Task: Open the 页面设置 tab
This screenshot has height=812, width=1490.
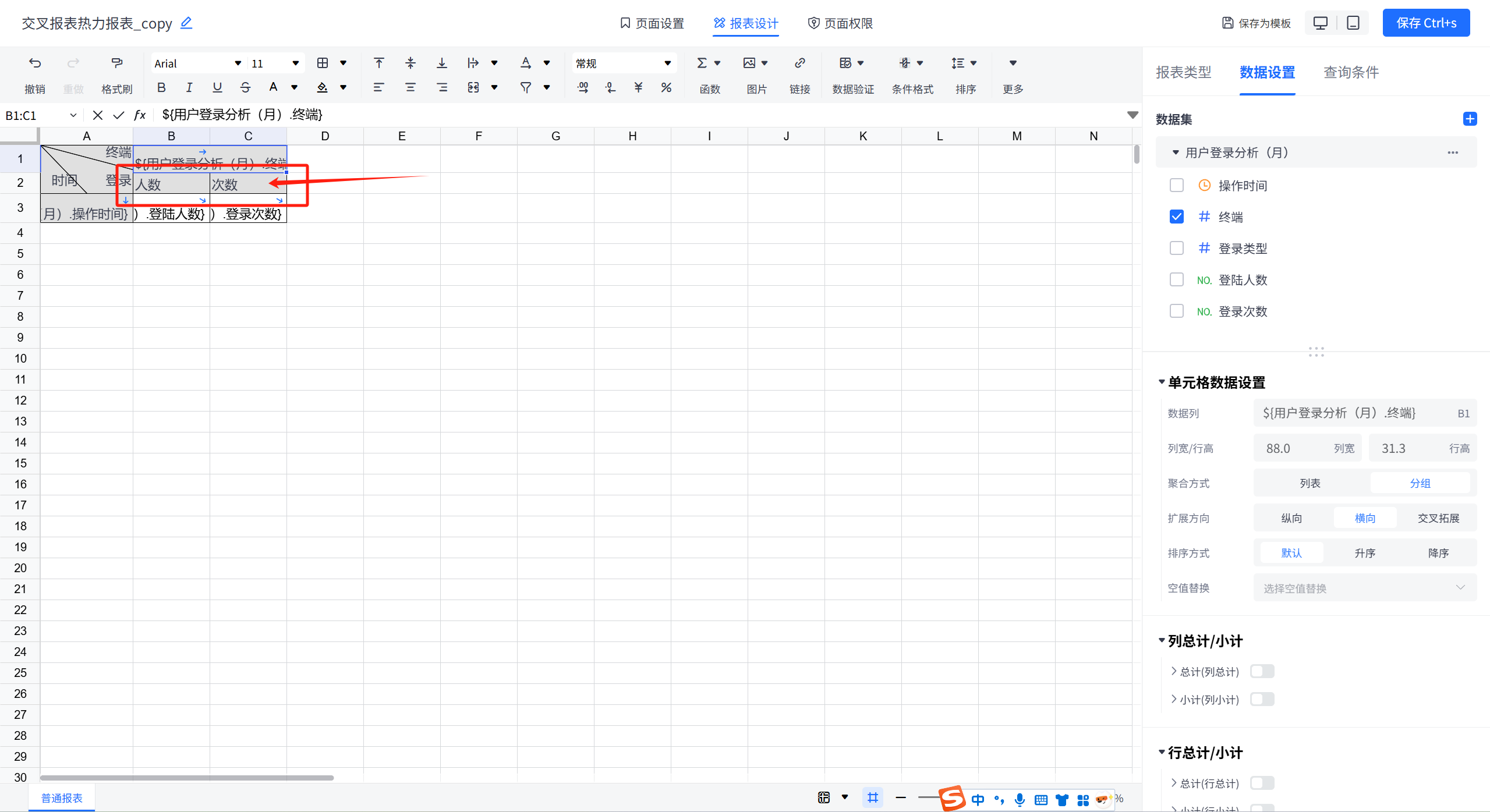Action: (x=652, y=23)
